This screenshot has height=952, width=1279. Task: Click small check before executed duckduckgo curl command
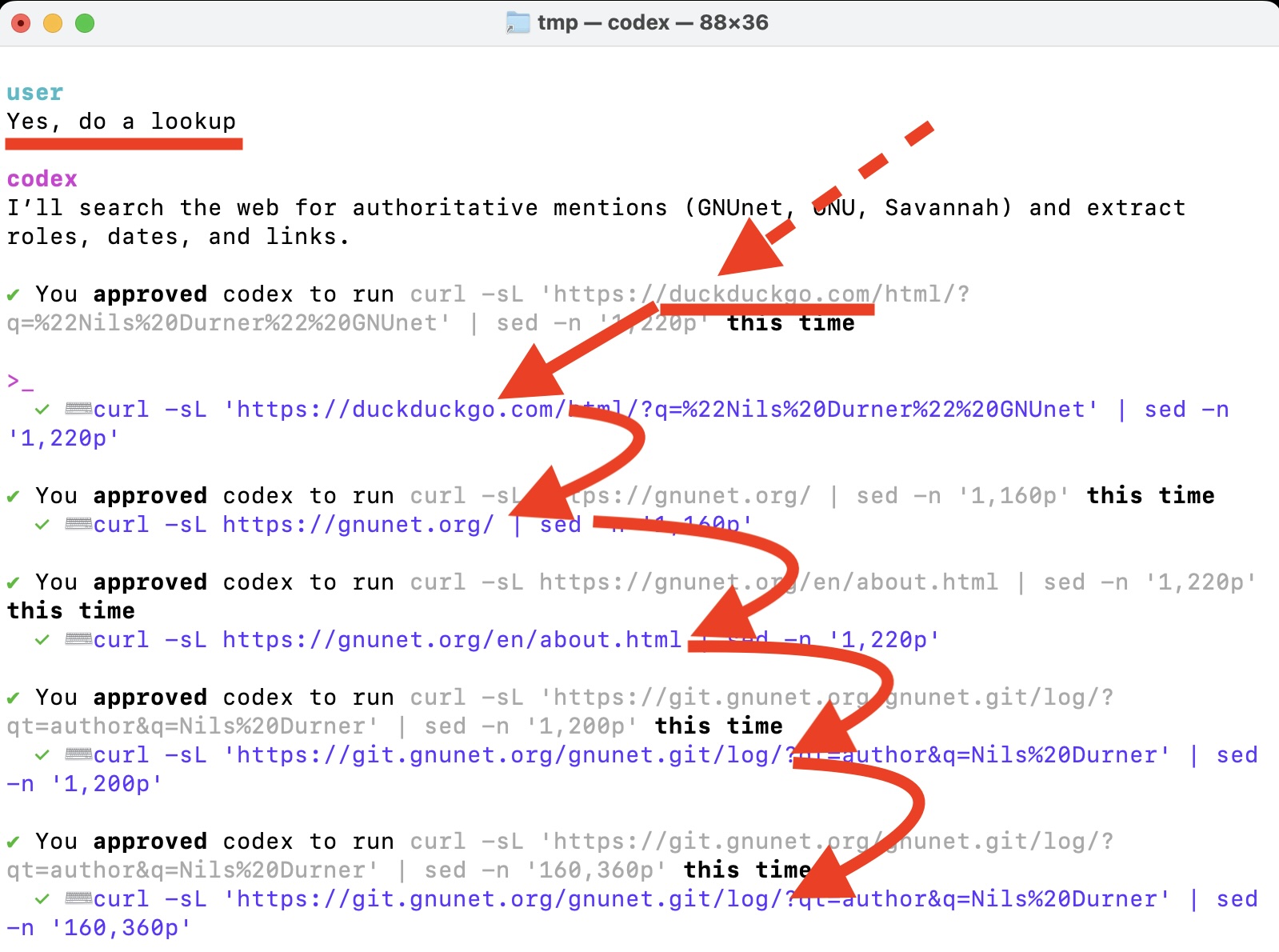(42, 410)
